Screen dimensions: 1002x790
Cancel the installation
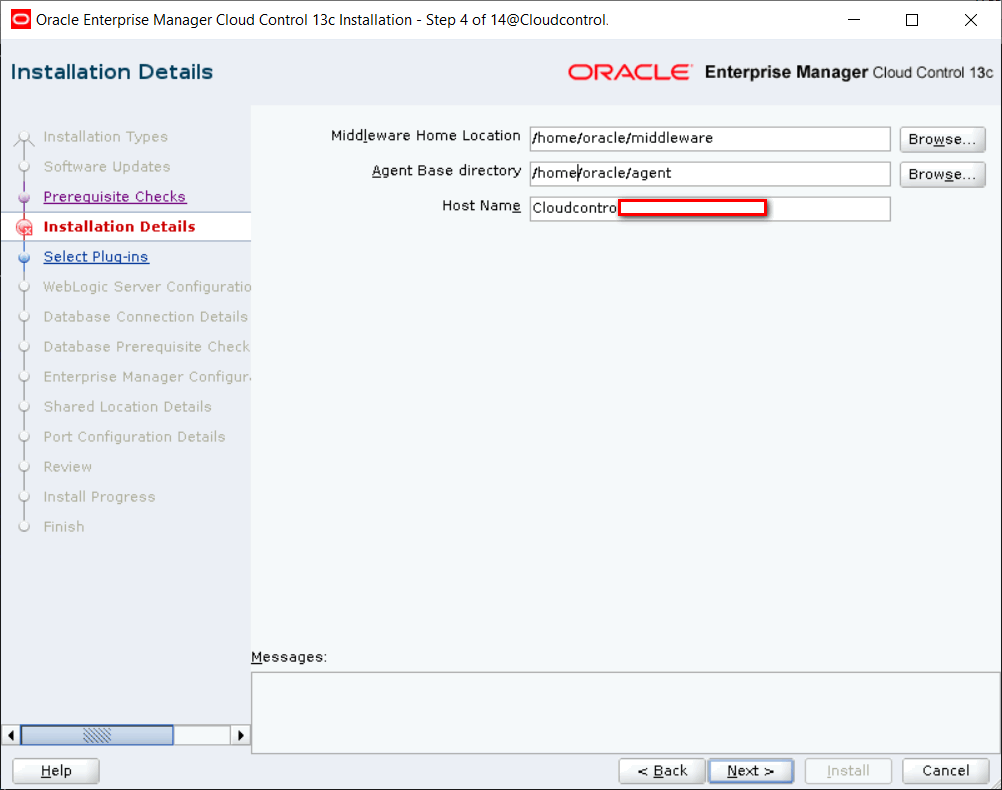click(x=946, y=771)
